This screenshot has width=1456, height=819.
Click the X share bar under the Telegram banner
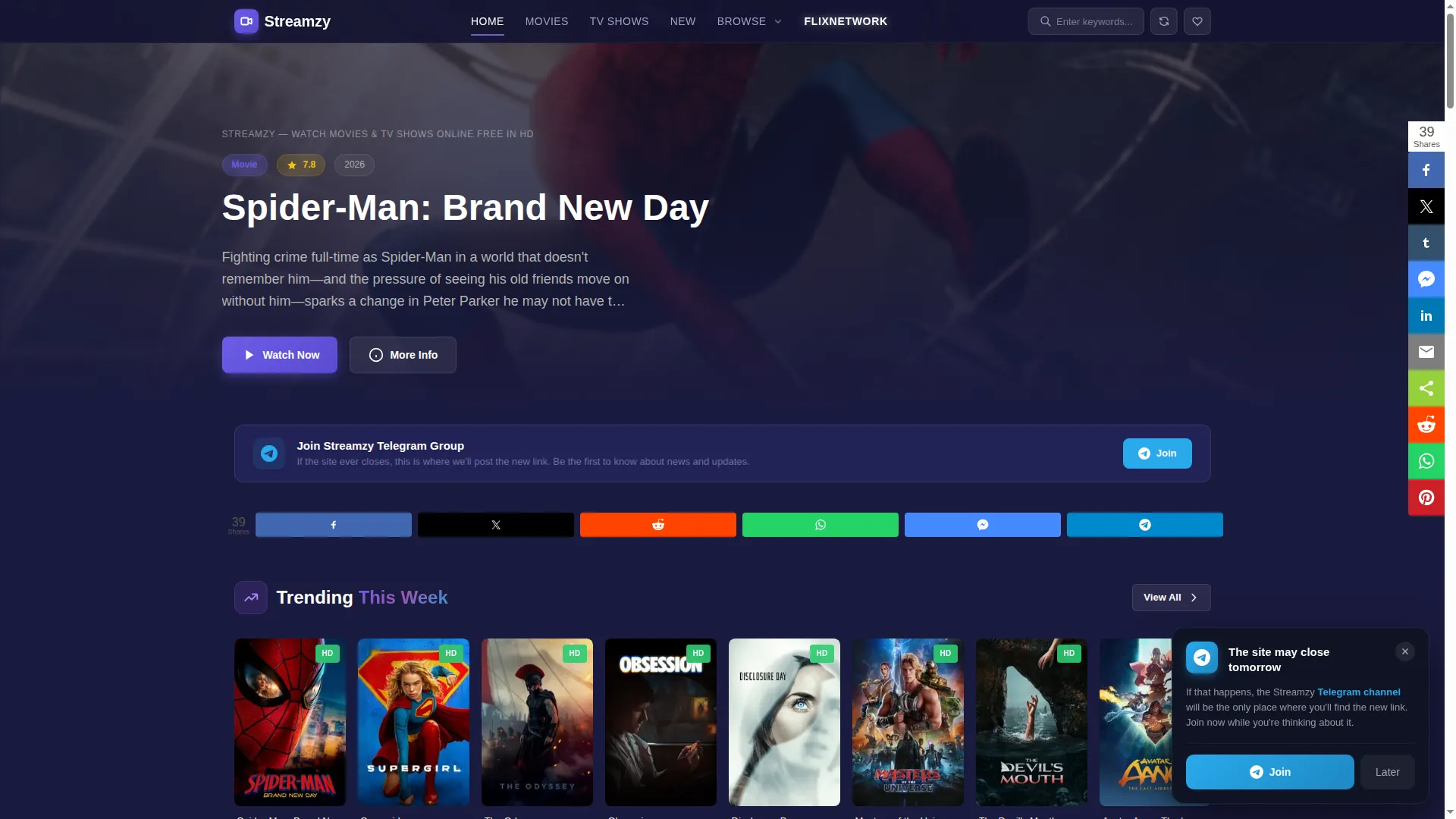(496, 525)
